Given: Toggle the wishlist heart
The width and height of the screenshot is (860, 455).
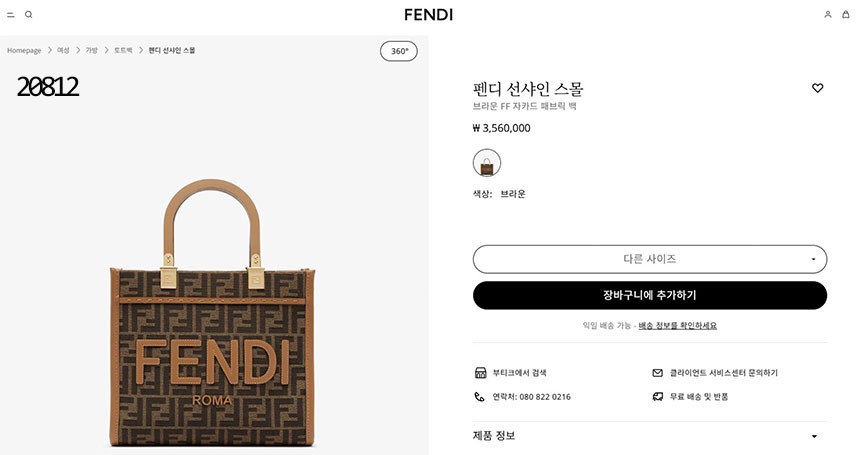Looking at the screenshot, I should pyautogui.click(x=817, y=88).
